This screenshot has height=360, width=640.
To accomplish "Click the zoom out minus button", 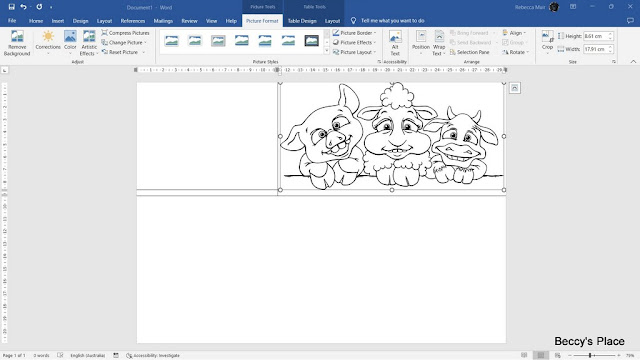I will (x=570, y=356).
